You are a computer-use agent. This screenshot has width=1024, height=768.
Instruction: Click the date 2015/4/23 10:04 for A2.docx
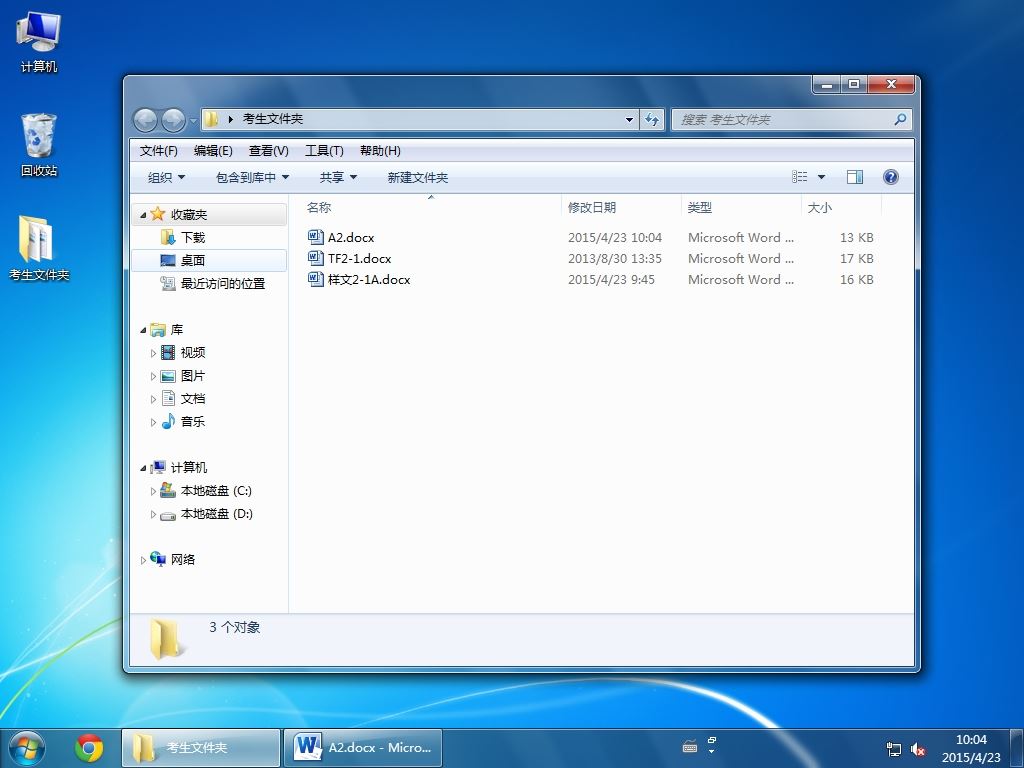615,237
